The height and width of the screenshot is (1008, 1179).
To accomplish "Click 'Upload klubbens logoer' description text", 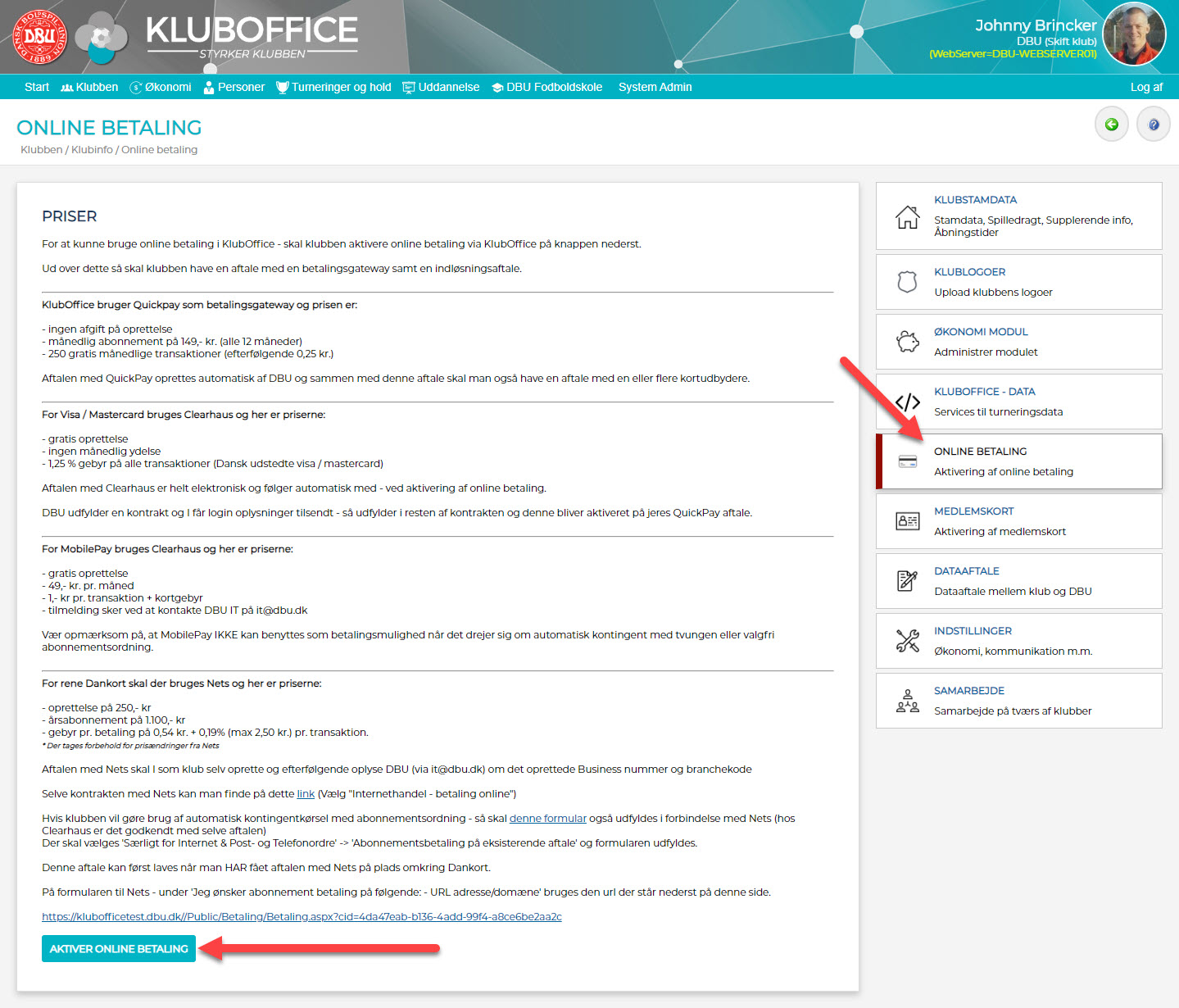I will (x=993, y=292).
